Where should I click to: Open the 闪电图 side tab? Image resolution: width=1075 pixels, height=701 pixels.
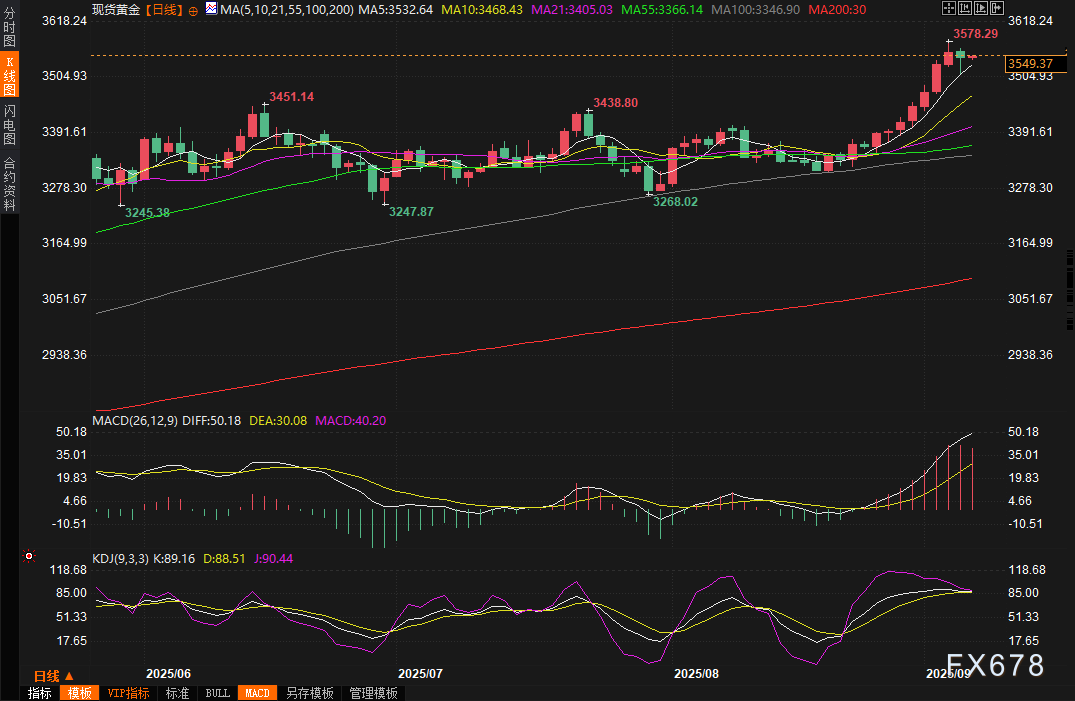point(9,123)
